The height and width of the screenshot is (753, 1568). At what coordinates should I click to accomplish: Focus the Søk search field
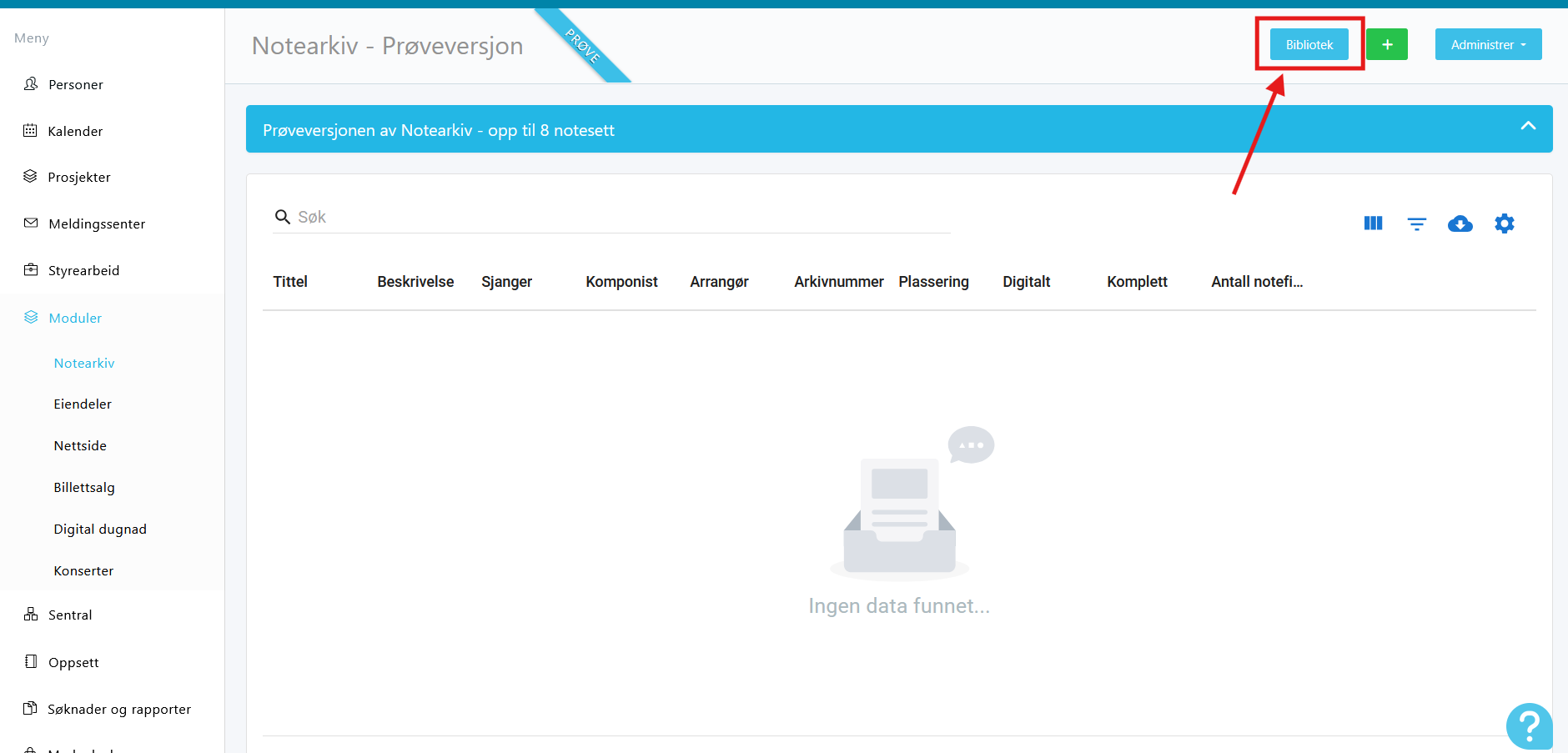pyautogui.click(x=617, y=218)
